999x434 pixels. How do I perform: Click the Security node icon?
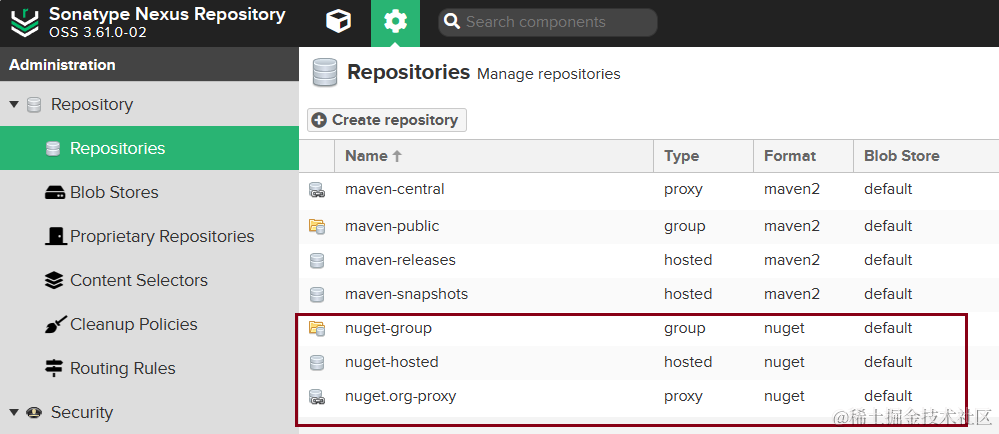point(34,413)
